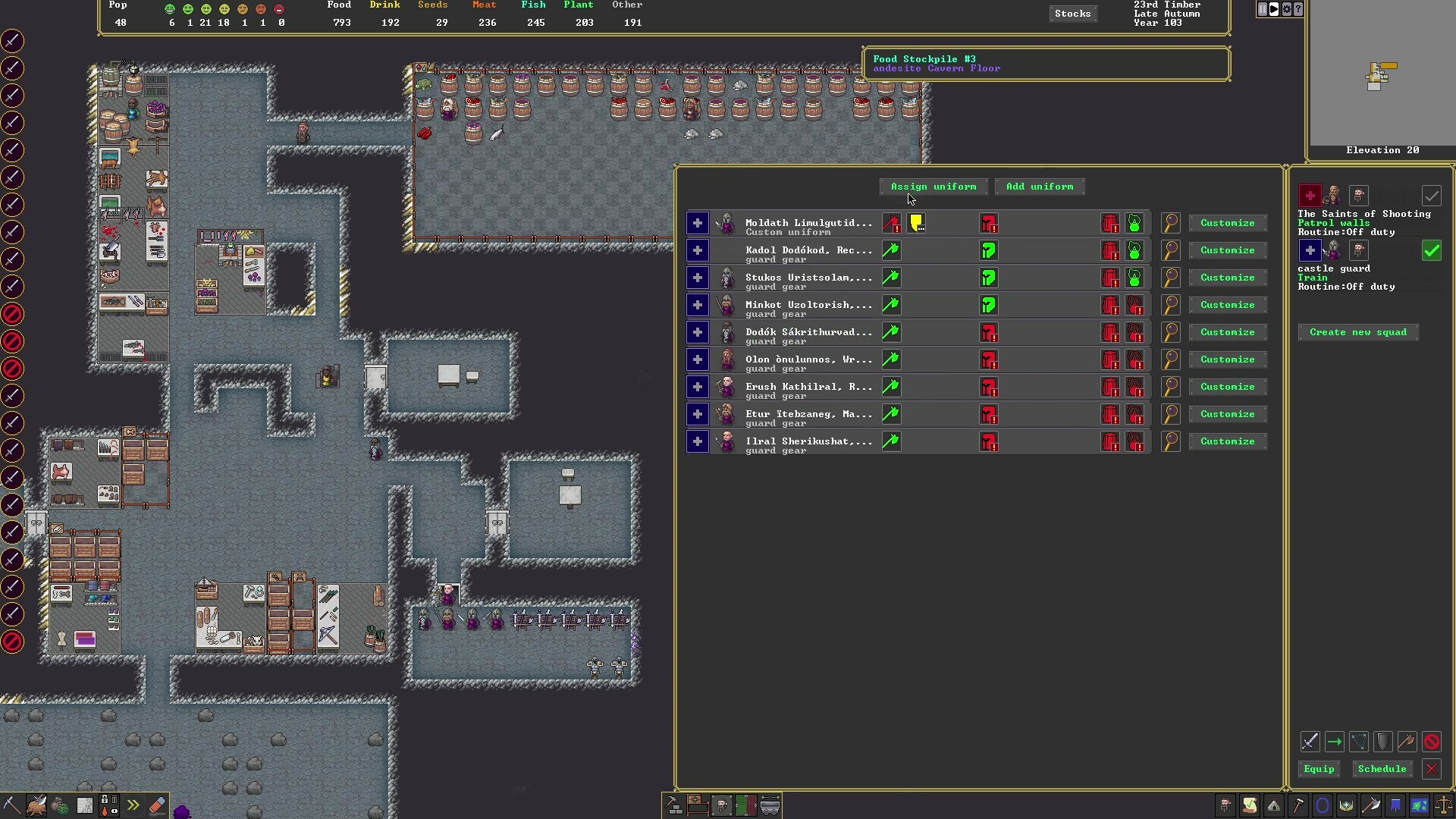Viewport: 1456px width, 819px height.
Task: Select the gather plants tool
Action: coord(60,805)
